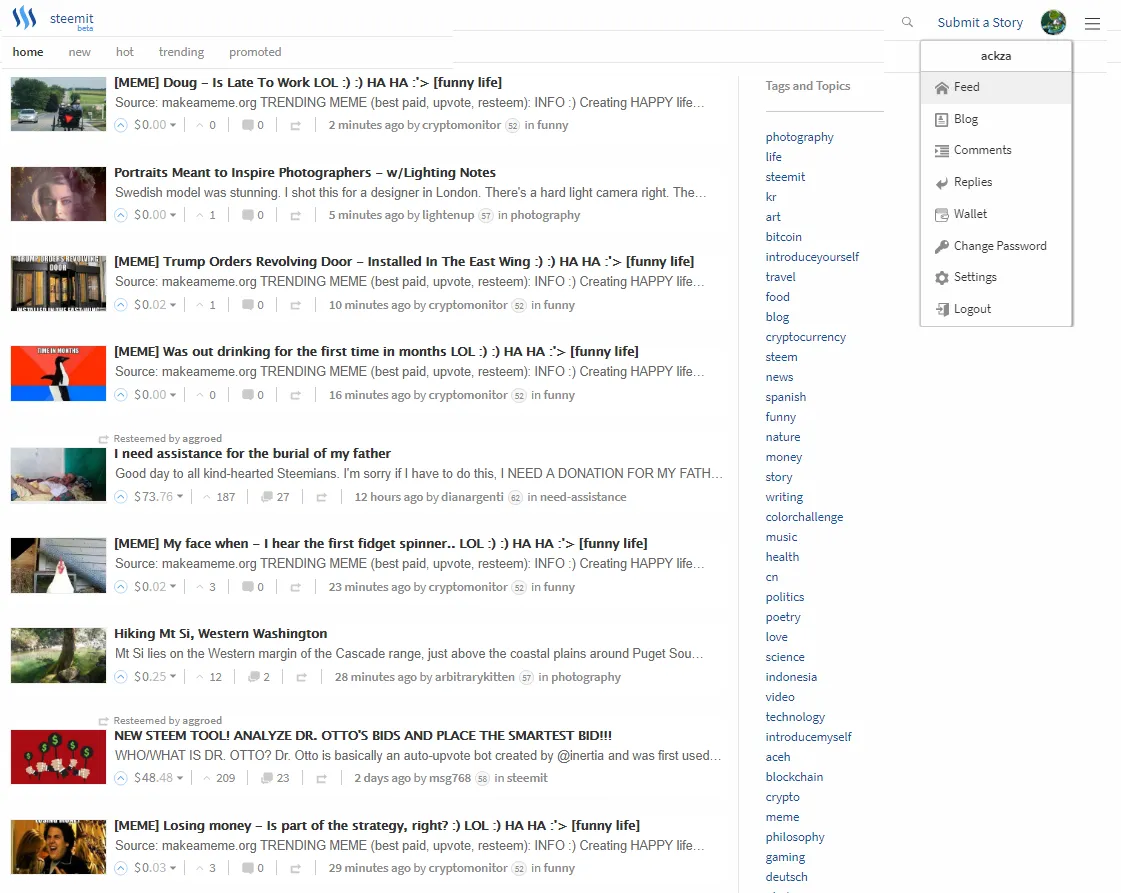Screen dimensions: 1121x893
Task: Resteem the fidget spinner meme post
Action: [295, 588]
